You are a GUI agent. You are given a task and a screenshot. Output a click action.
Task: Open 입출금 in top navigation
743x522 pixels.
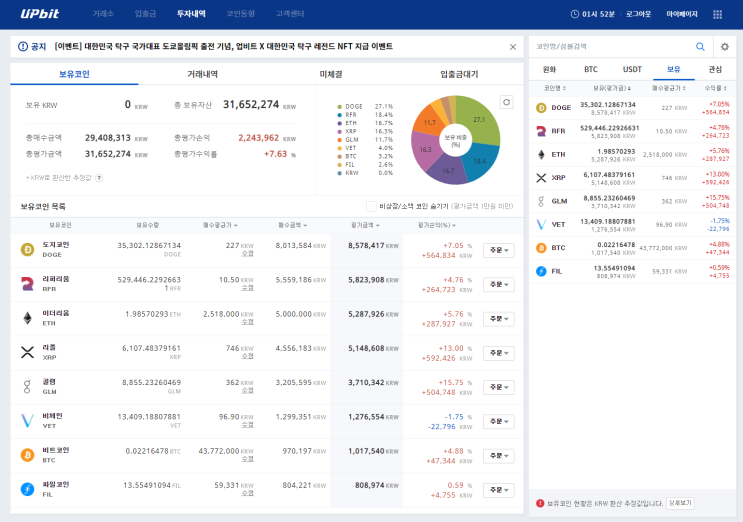[145, 14]
